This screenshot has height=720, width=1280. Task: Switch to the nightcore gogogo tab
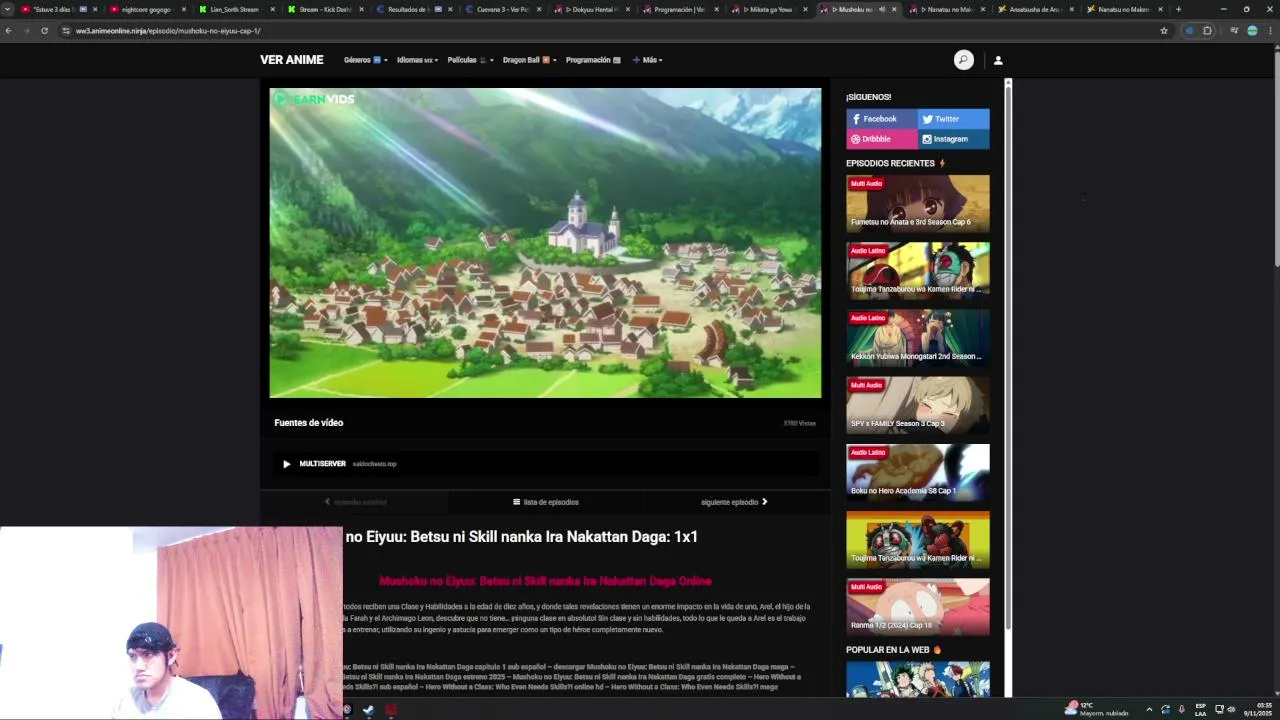point(146,9)
